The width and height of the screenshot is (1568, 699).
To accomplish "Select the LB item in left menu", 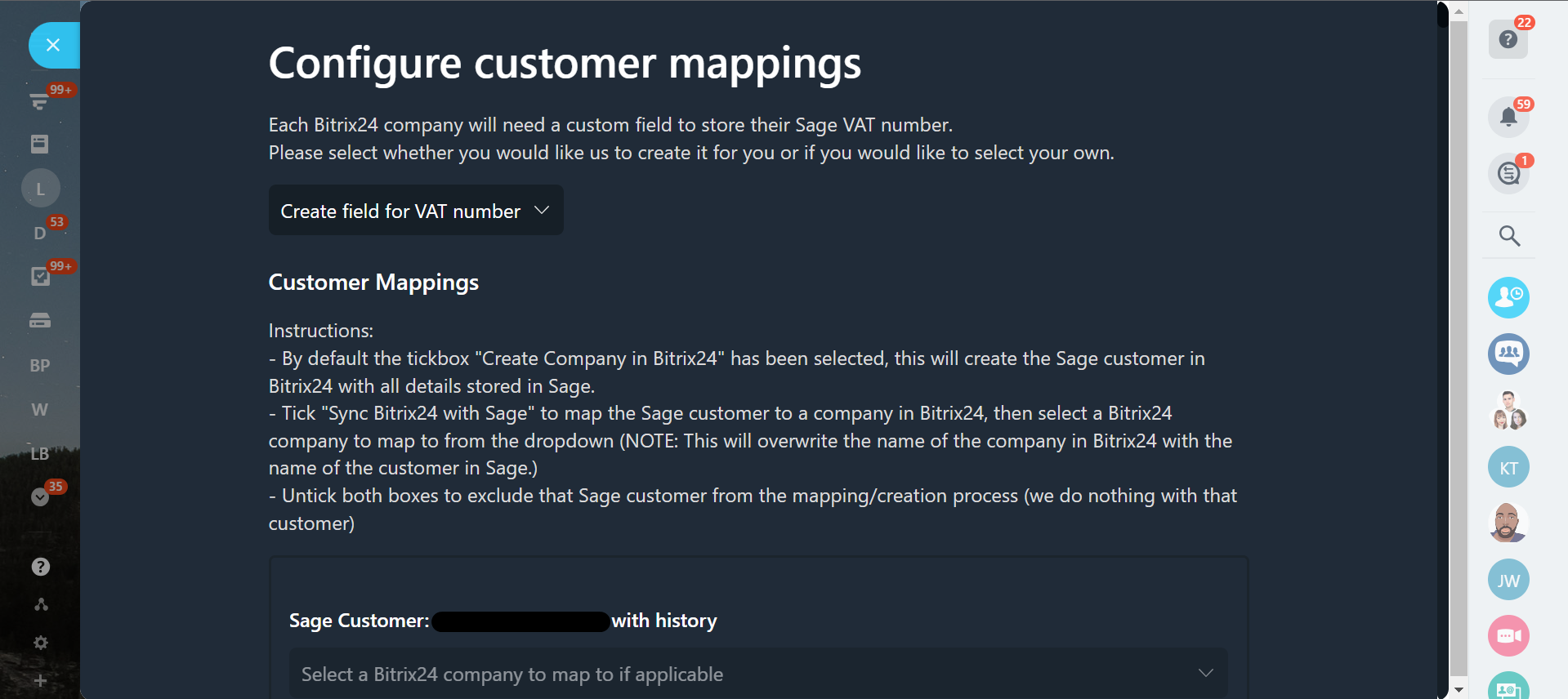I will click(40, 453).
